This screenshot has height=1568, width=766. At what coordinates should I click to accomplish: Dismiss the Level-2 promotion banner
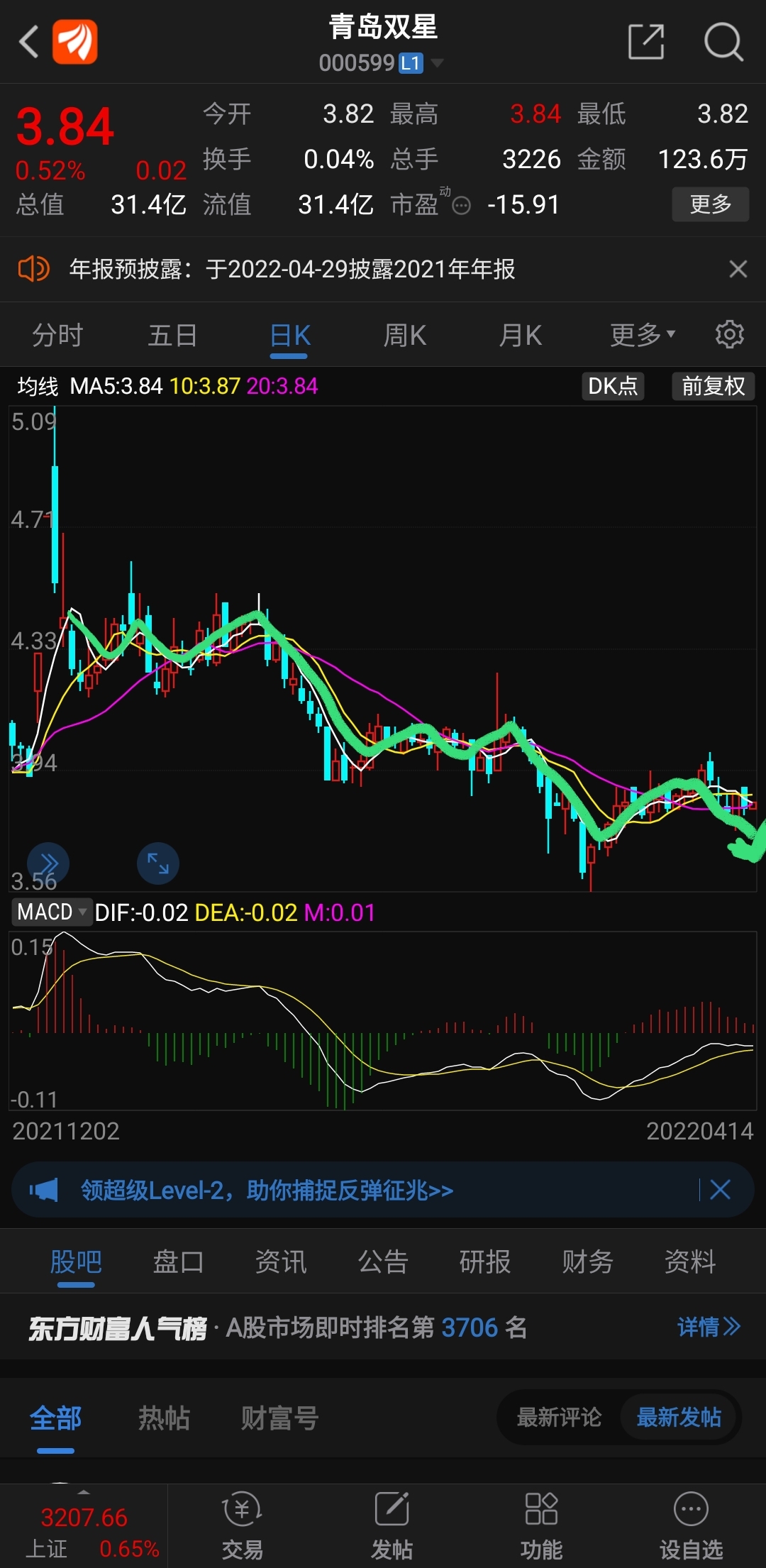point(720,1190)
